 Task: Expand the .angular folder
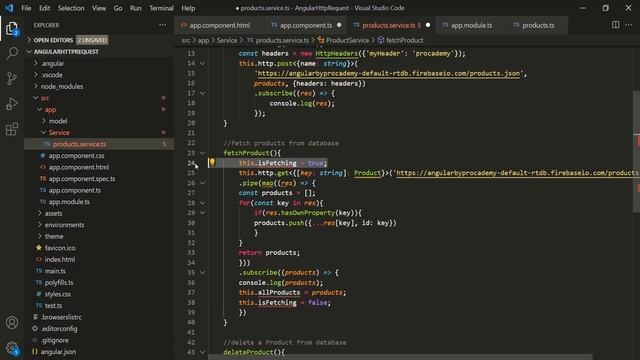[53, 63]
